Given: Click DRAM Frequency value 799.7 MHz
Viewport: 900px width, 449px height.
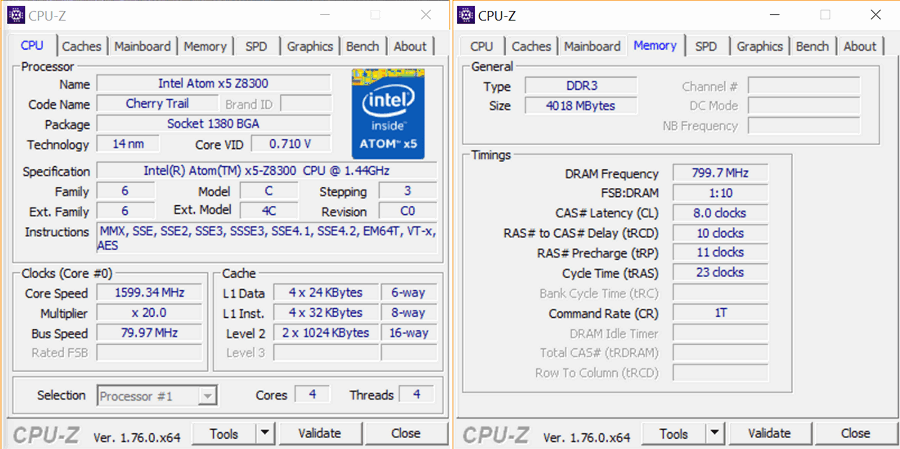Looking at the screenshot, I should click(x=720, y=173).
